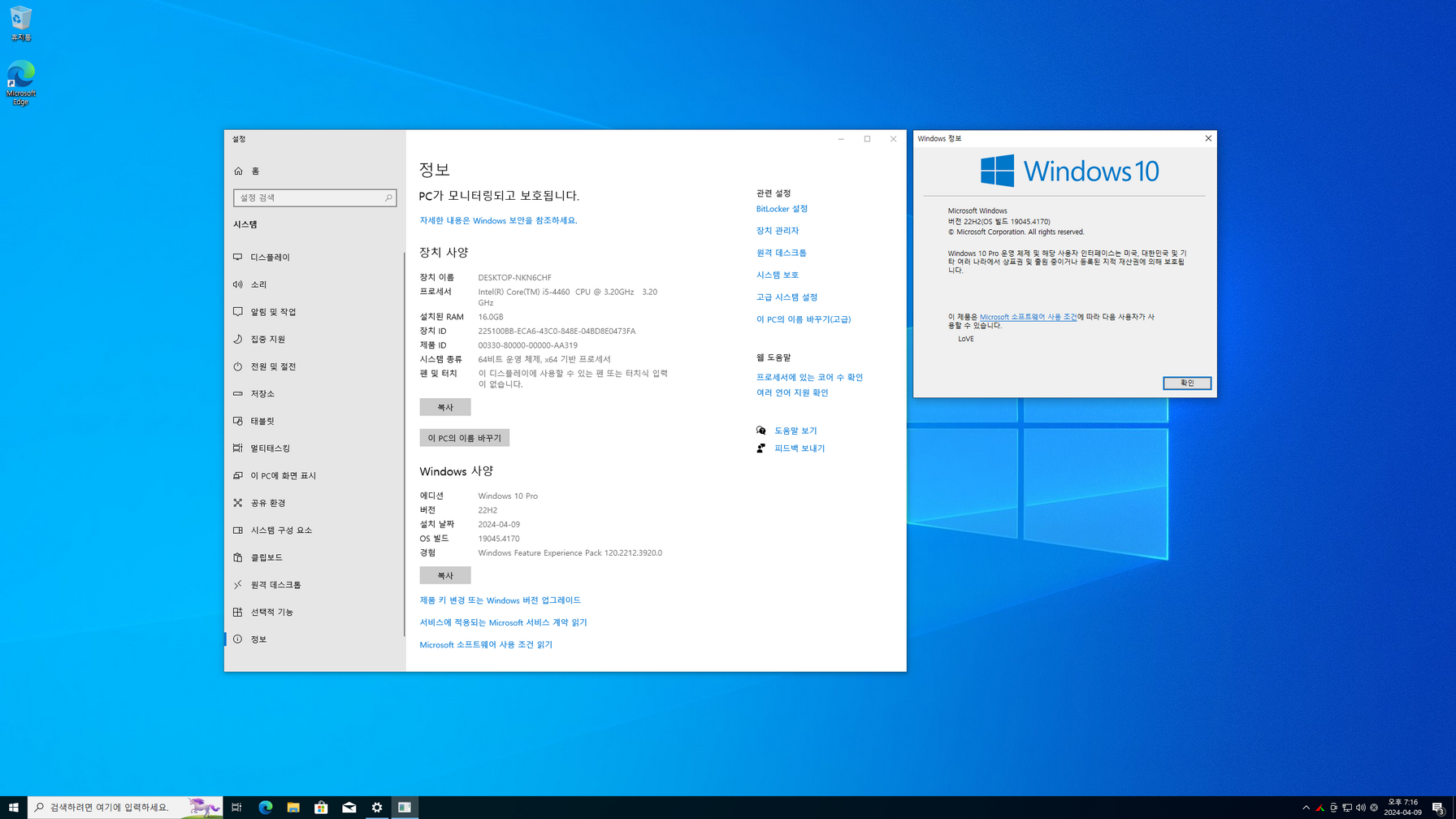This screenshot has height=819, width=1456.
Task: Maximize the 설정 window
Action: pos(867,139)
